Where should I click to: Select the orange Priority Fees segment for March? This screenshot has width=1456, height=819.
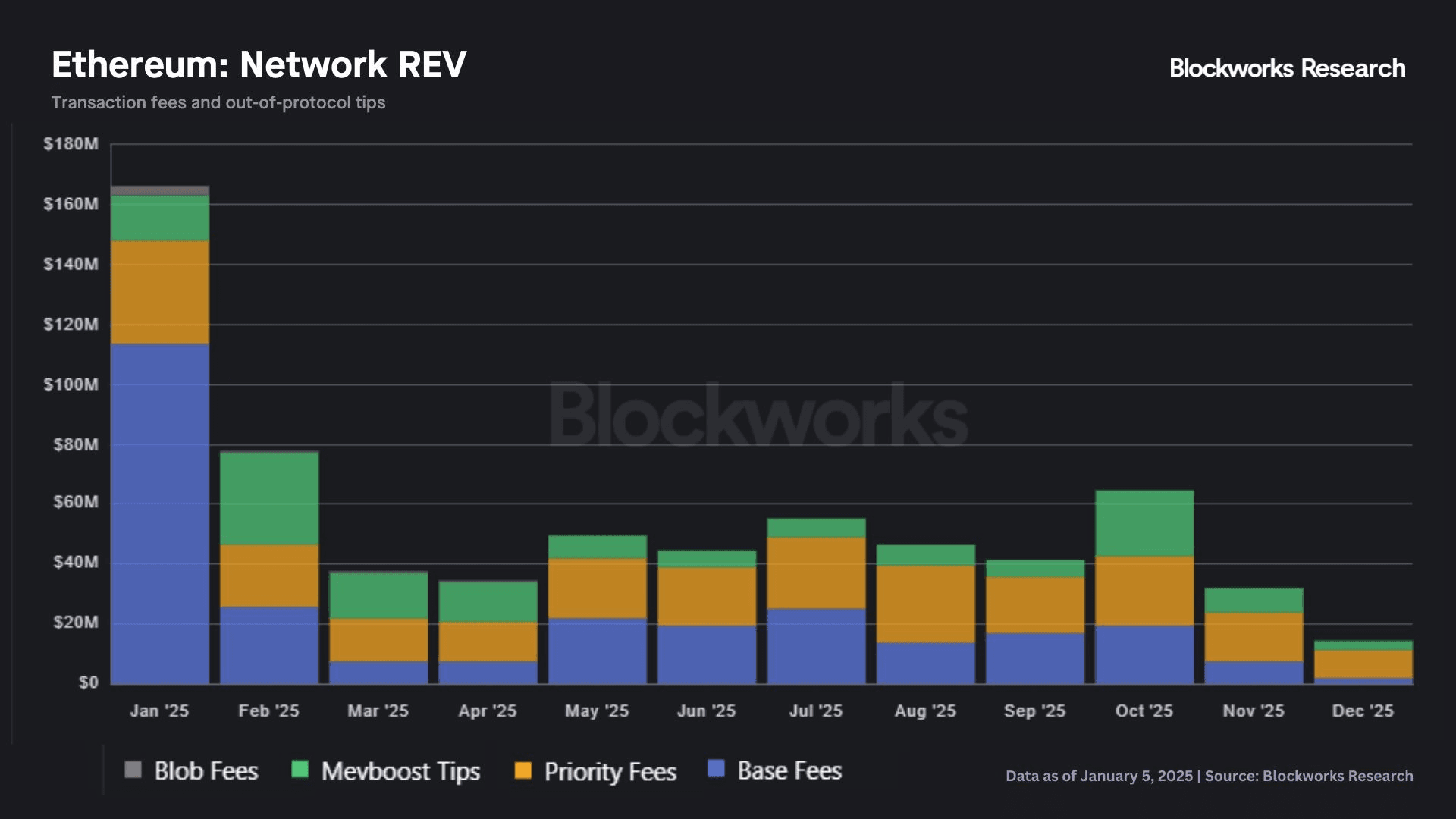[378, 640]
